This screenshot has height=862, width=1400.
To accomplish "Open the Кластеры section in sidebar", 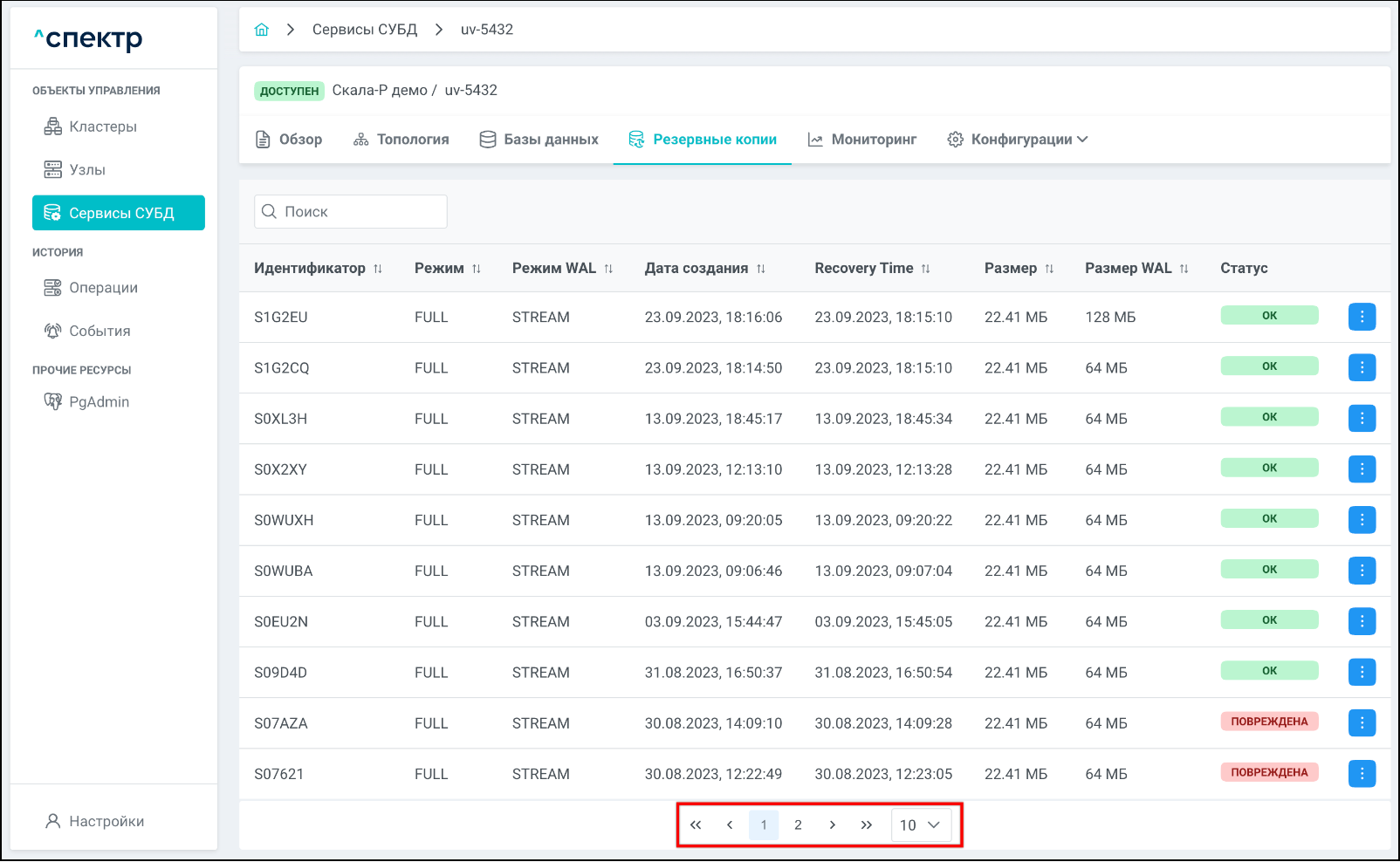I will pyautogui.click(x=102, y=127).
